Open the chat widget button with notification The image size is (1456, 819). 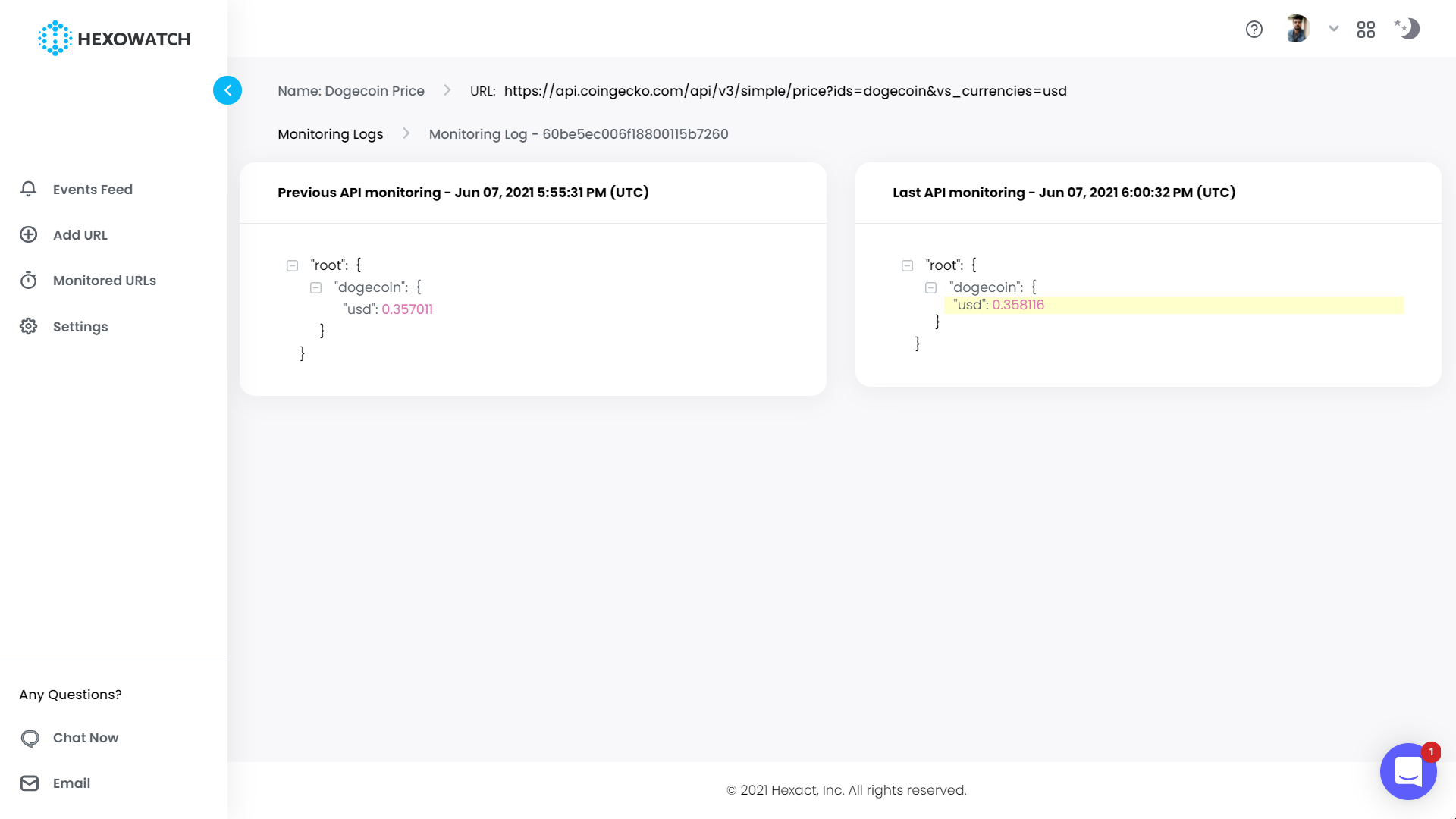pos(1408,771)
